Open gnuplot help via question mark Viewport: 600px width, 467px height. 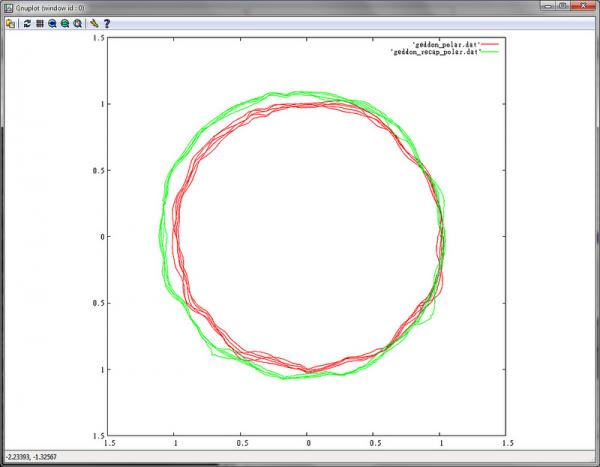pos(107,24)
